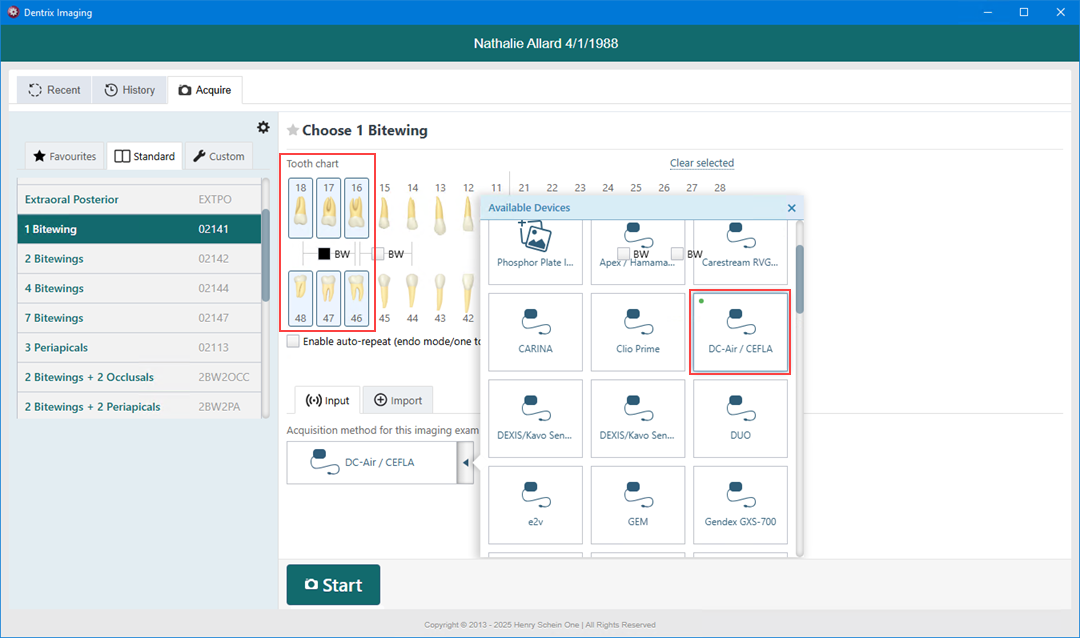
Task: Switch to the History tab
Action: click(130, 90)
